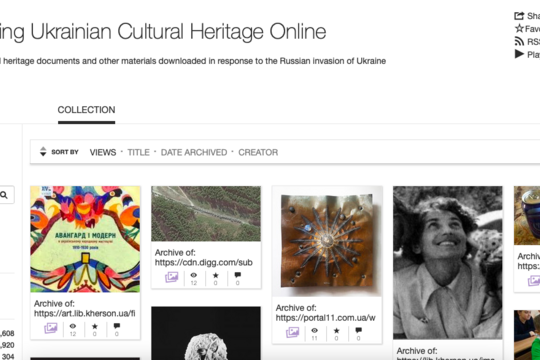Click image media-type icon on kherson art card
This screenshot has height=360, width=540.
coord(51,328)
